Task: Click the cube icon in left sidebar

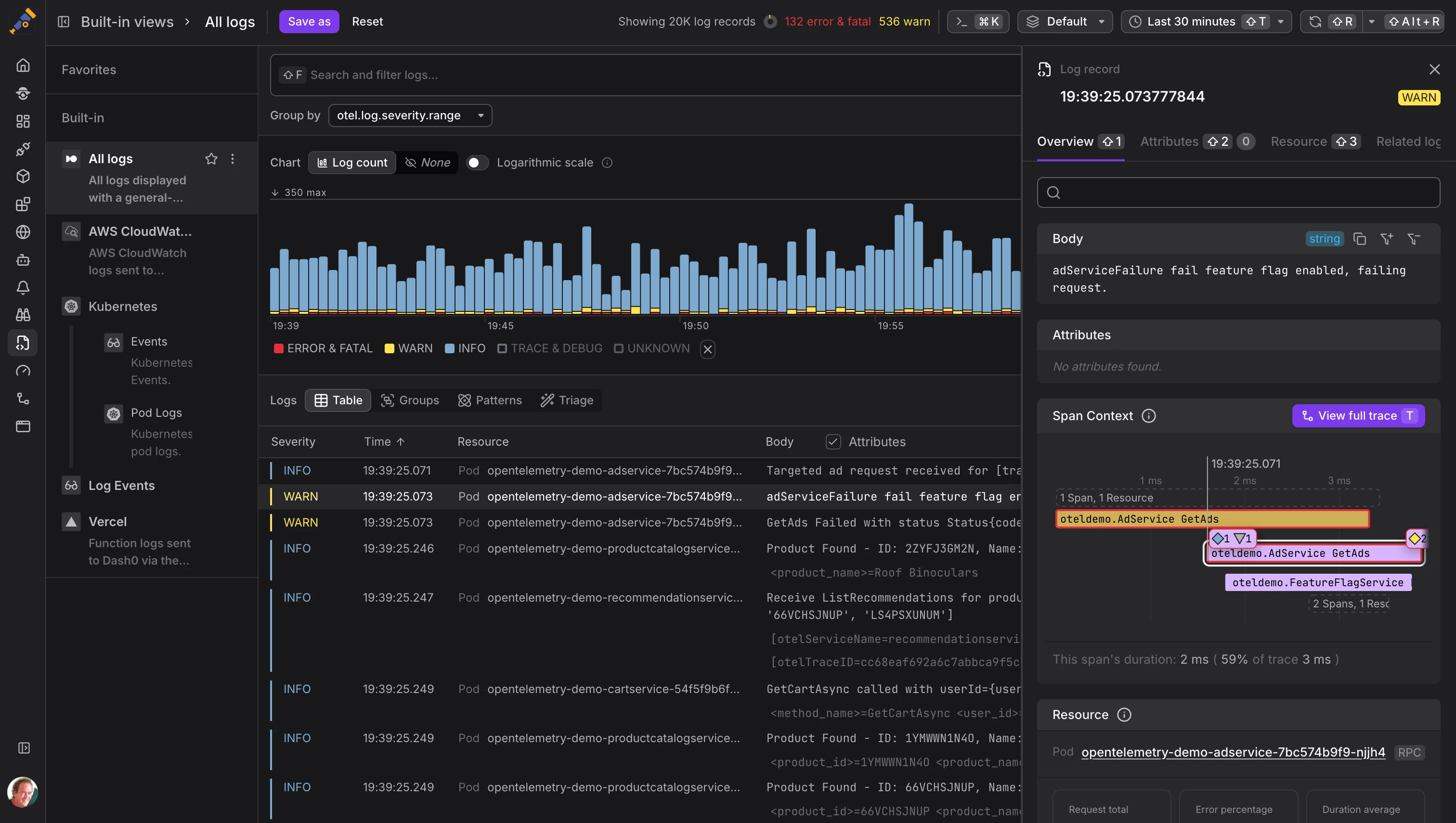Action: point(23,176)
